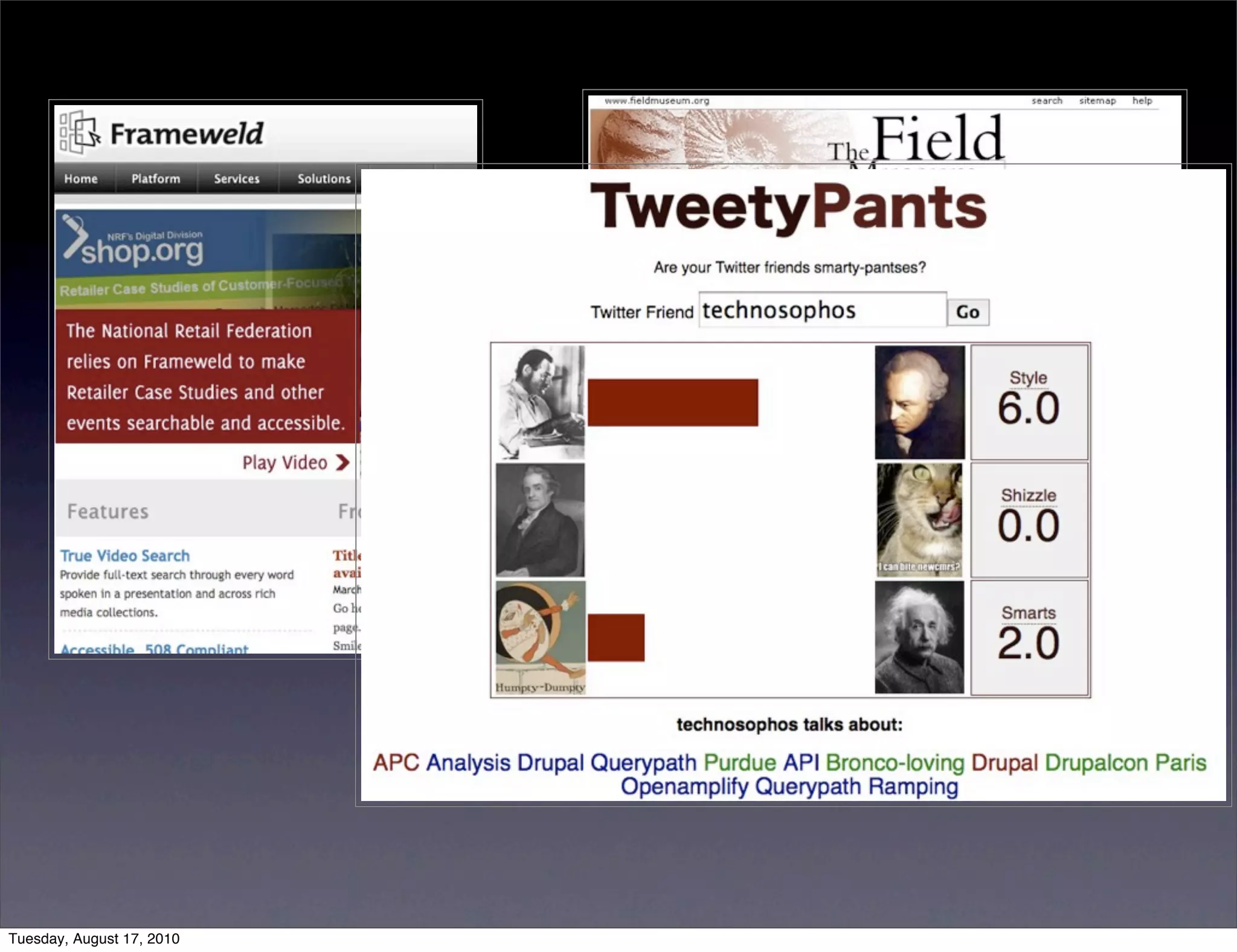Screen dimensions: 1237x952
Task: Click the Tuesday, August 17, 2010 date text
Action: pos(94,939)
